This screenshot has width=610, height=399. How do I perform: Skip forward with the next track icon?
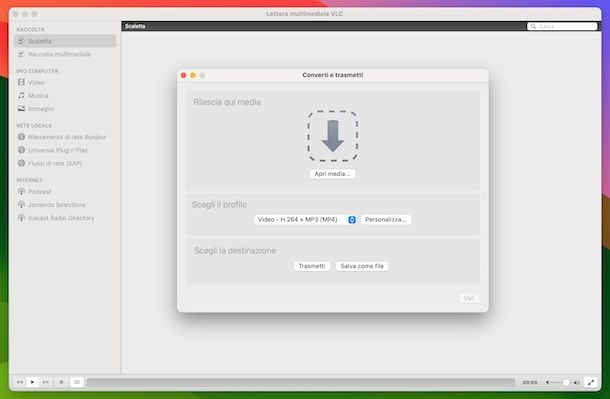tap(46, 382)
